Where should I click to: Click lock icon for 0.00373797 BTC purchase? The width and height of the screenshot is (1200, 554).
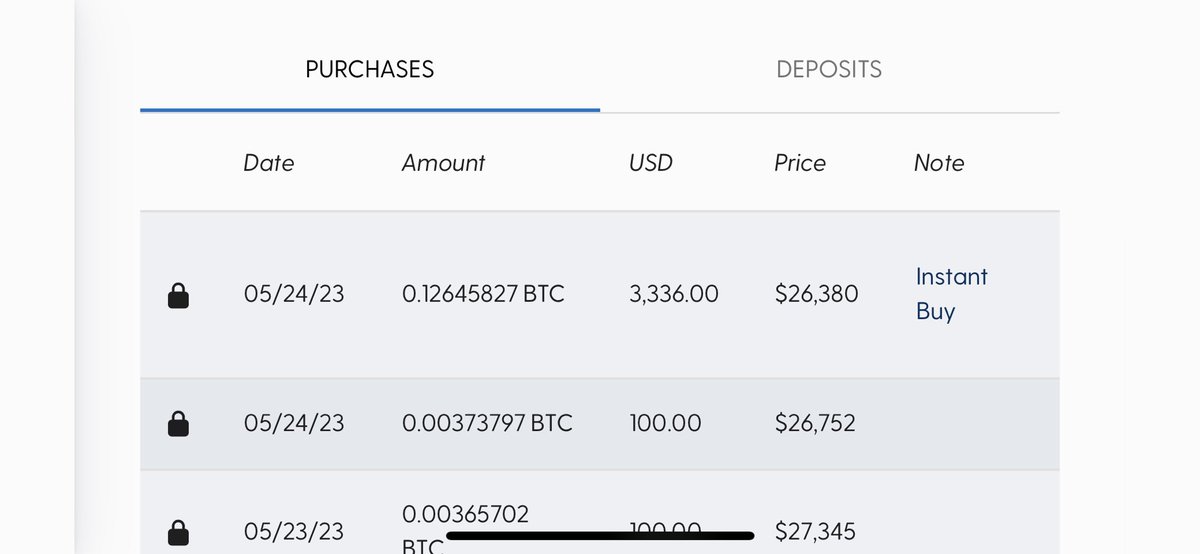click(x=178, y=424)
